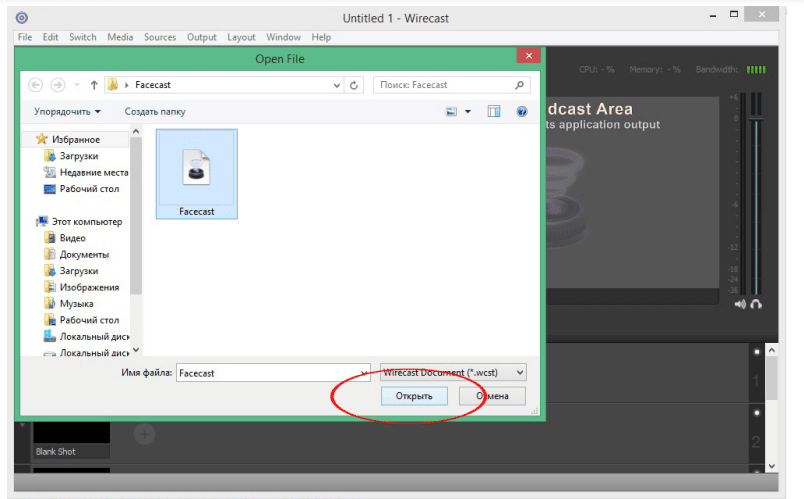
Task: Click the Отмена button
Action: 492,396
